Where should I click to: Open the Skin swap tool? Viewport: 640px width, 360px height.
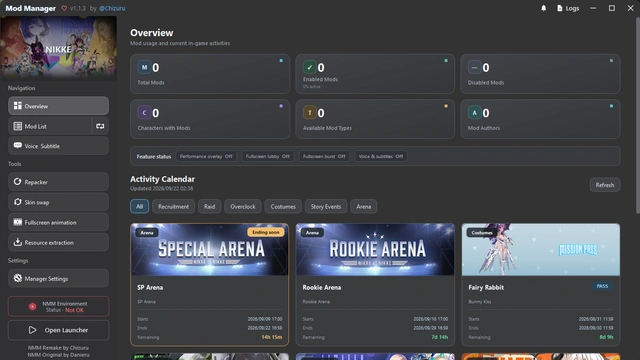pyautogui.click(x=58, y=202)
